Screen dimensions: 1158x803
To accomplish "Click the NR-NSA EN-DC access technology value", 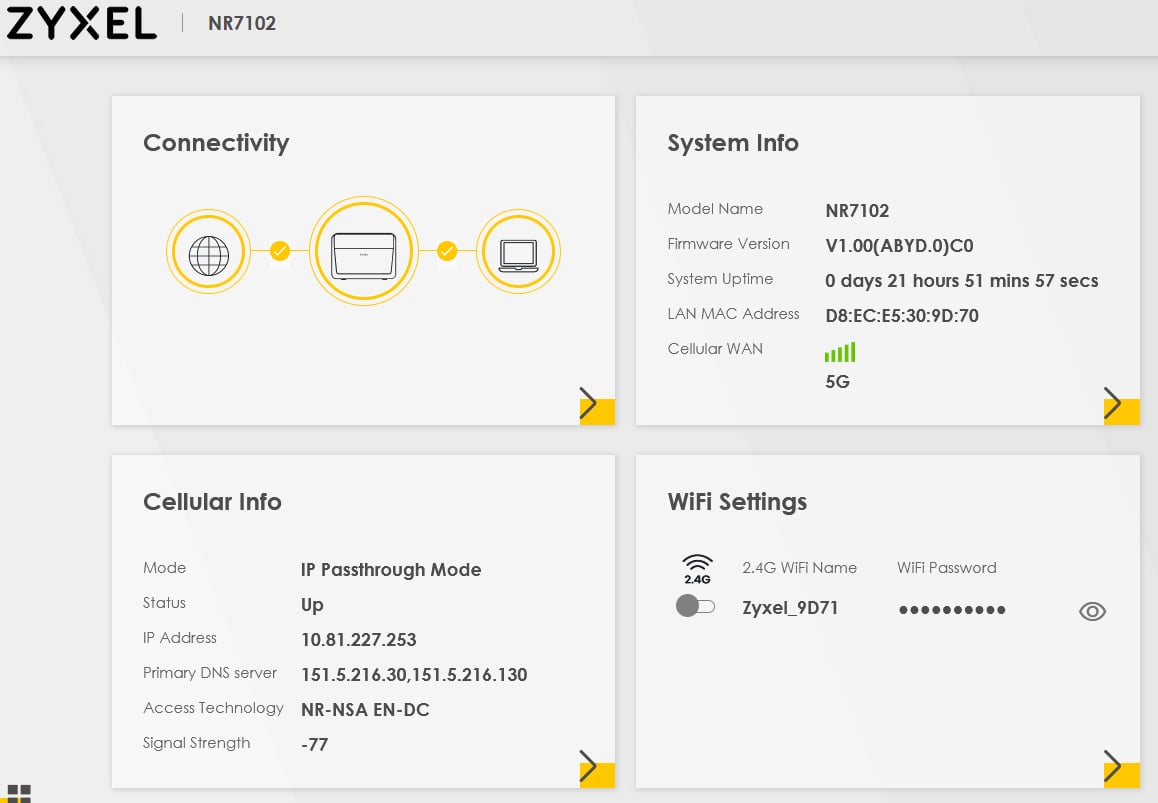I will [x=365, y=710].
